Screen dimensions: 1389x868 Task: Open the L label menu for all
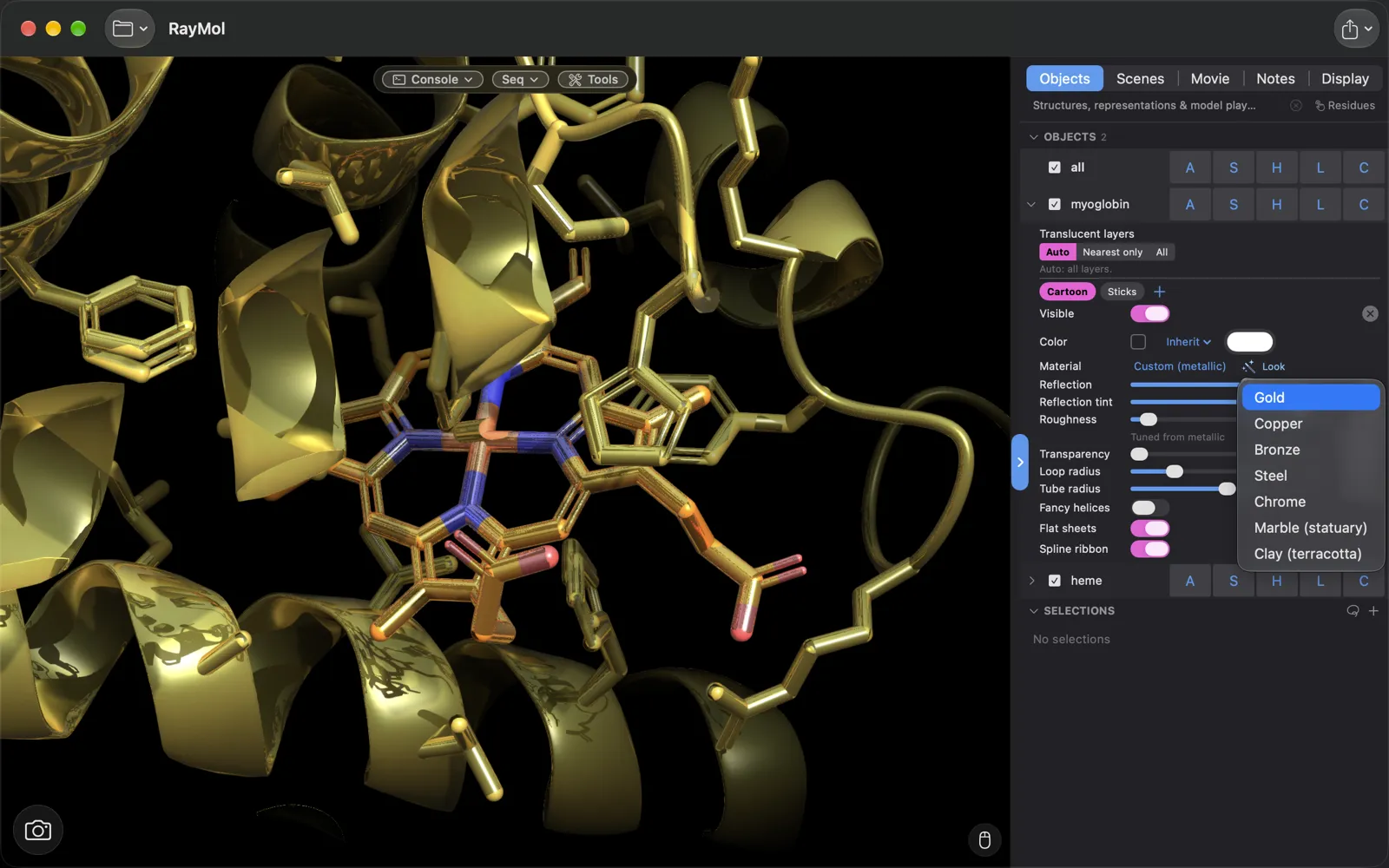tap(1320, 168)
